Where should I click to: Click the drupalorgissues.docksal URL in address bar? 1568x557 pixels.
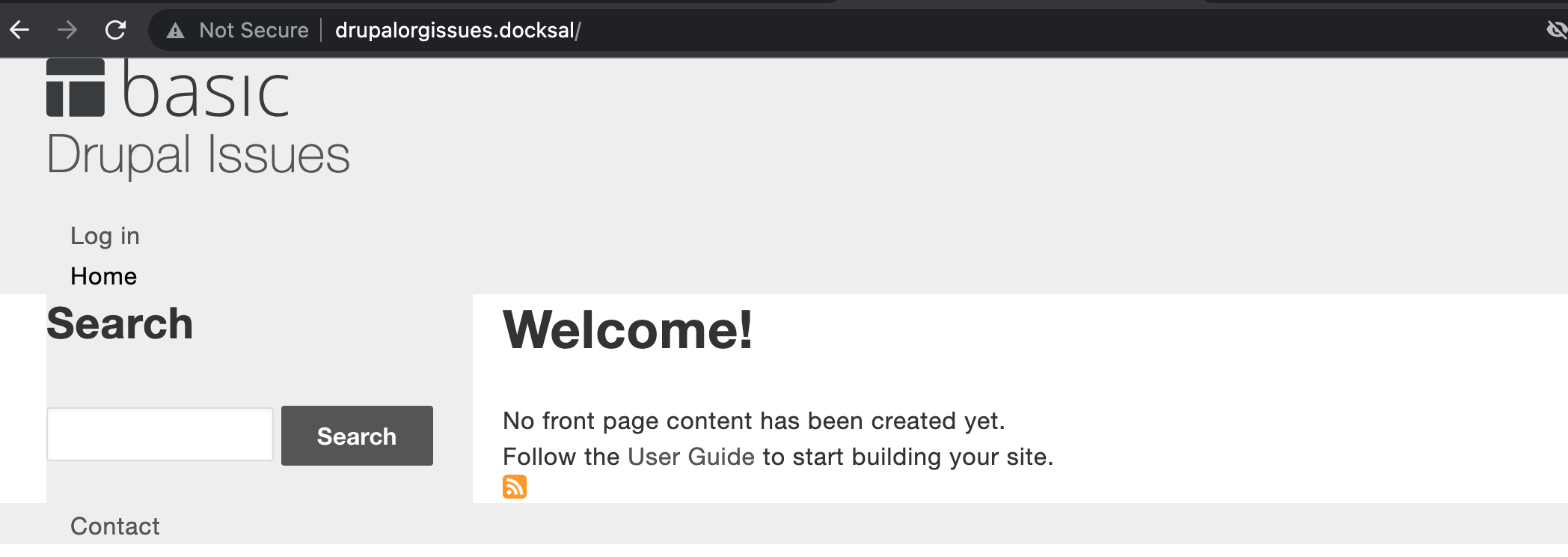pyautogui.click(x=458, y=31)
